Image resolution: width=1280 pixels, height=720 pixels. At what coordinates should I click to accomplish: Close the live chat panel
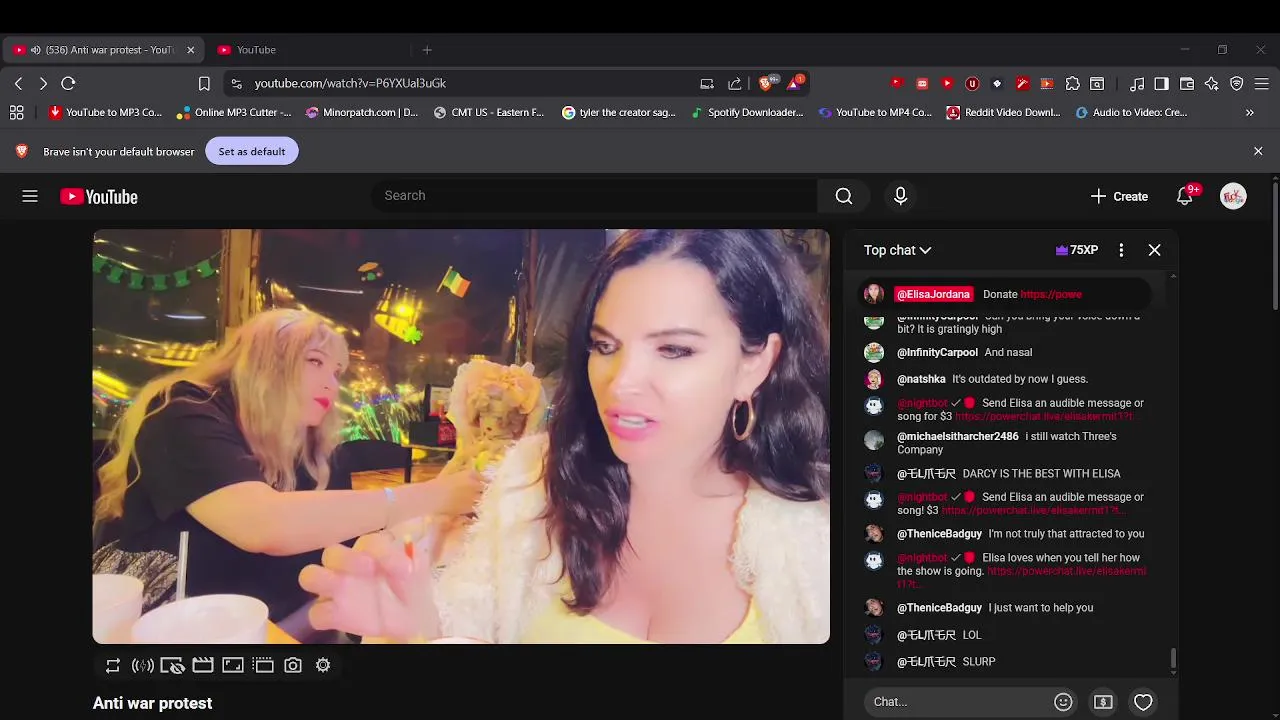pyautogui.click(x=1154, y=250)
